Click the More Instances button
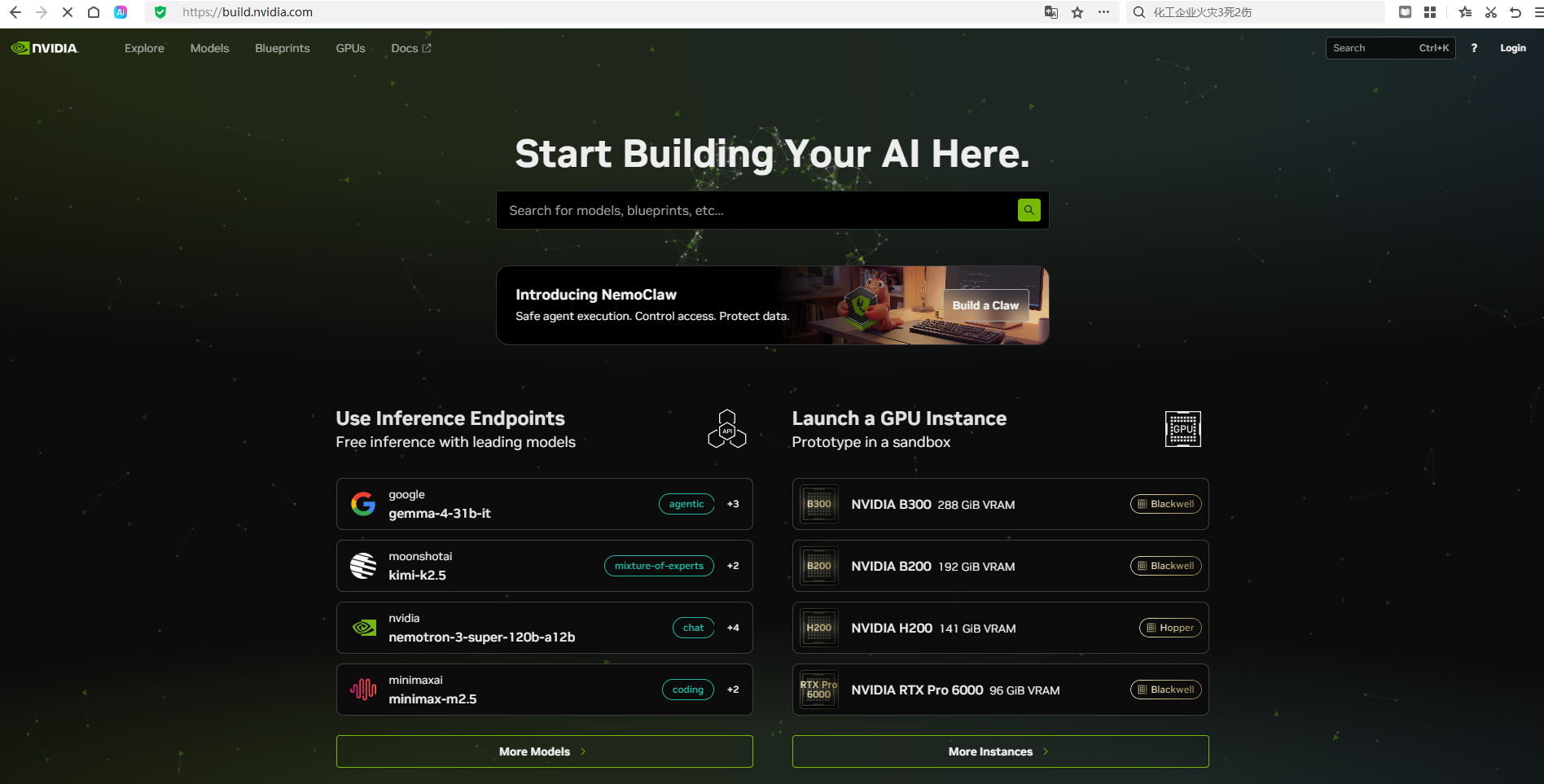The height and width of the screenshot is (784, 1544). click(1001, 751)
